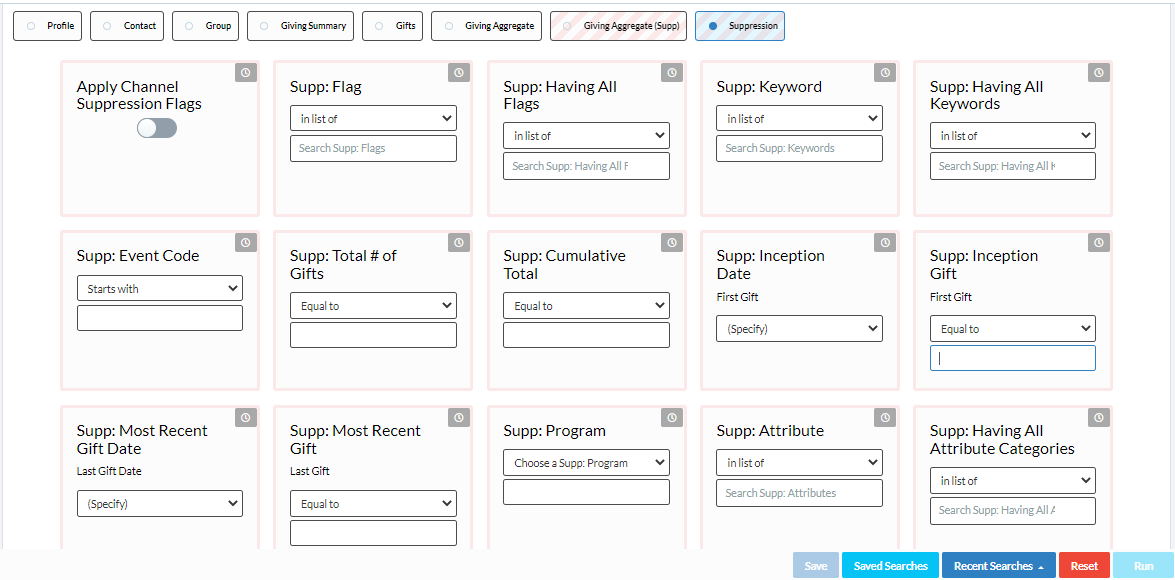Screen dimensions: 1175x580
Task: Open Supp: Most Recent Gift 'Equal to' dropdown
Action: click(x=373, y=504)
